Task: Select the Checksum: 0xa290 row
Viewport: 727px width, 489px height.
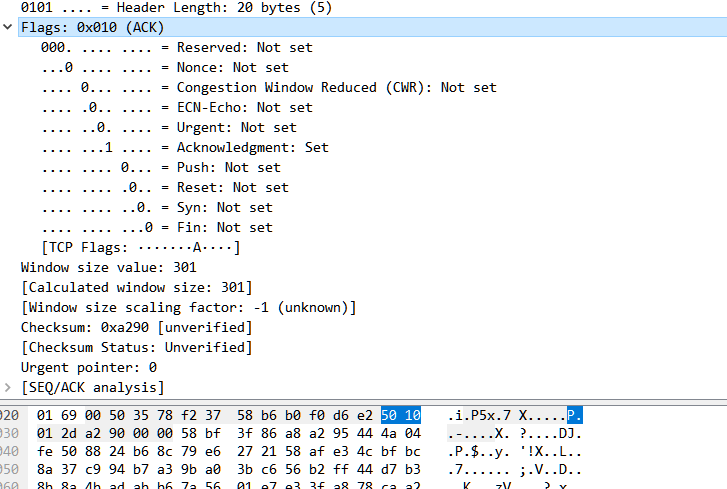Action: (136, 327)
